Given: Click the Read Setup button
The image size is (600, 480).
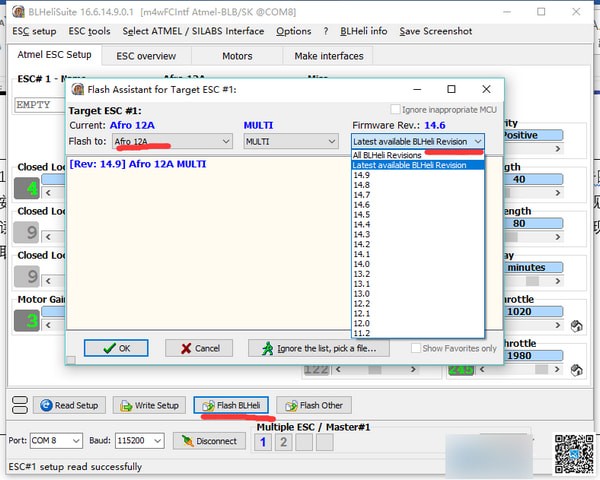Looking at the screenshot, I should pos(69,405).
